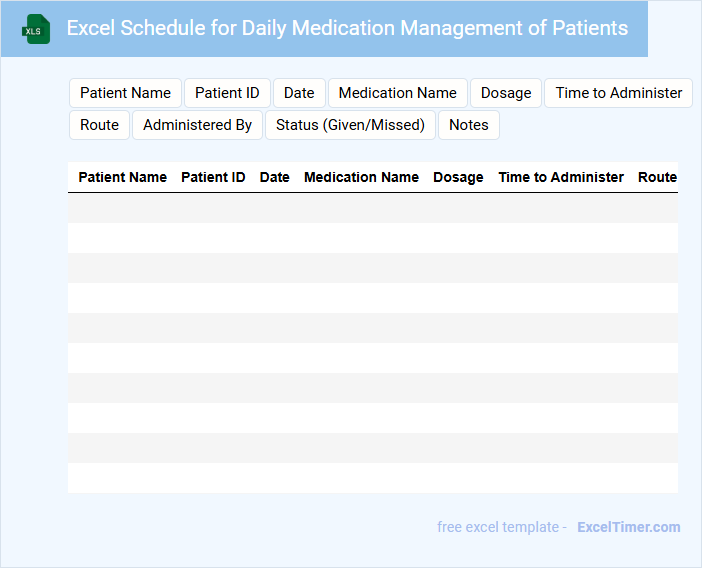Click the Route column header in table
702x568 pixels.
(x=657, y=177)
